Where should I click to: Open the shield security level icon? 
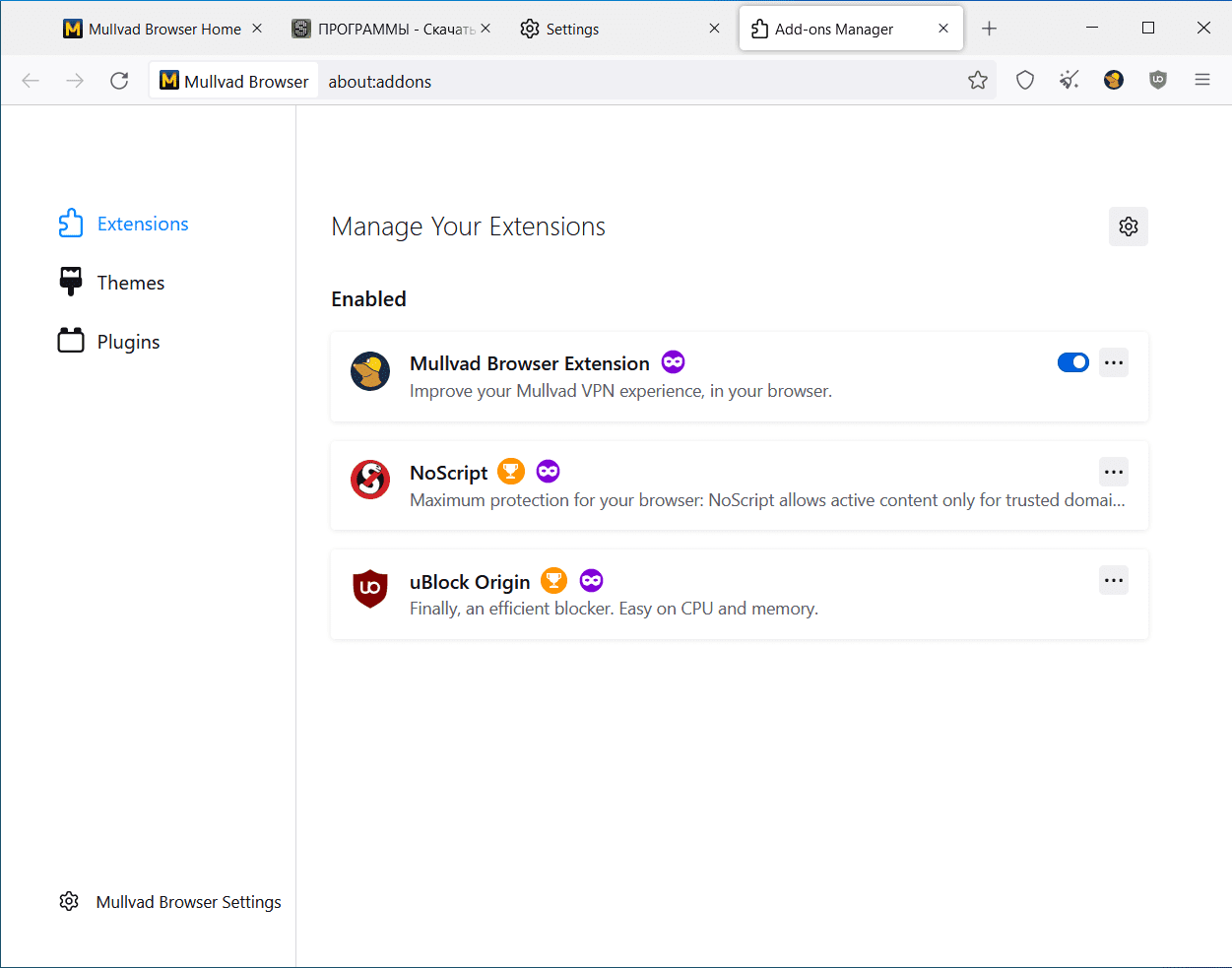[x=1025, y=81]
